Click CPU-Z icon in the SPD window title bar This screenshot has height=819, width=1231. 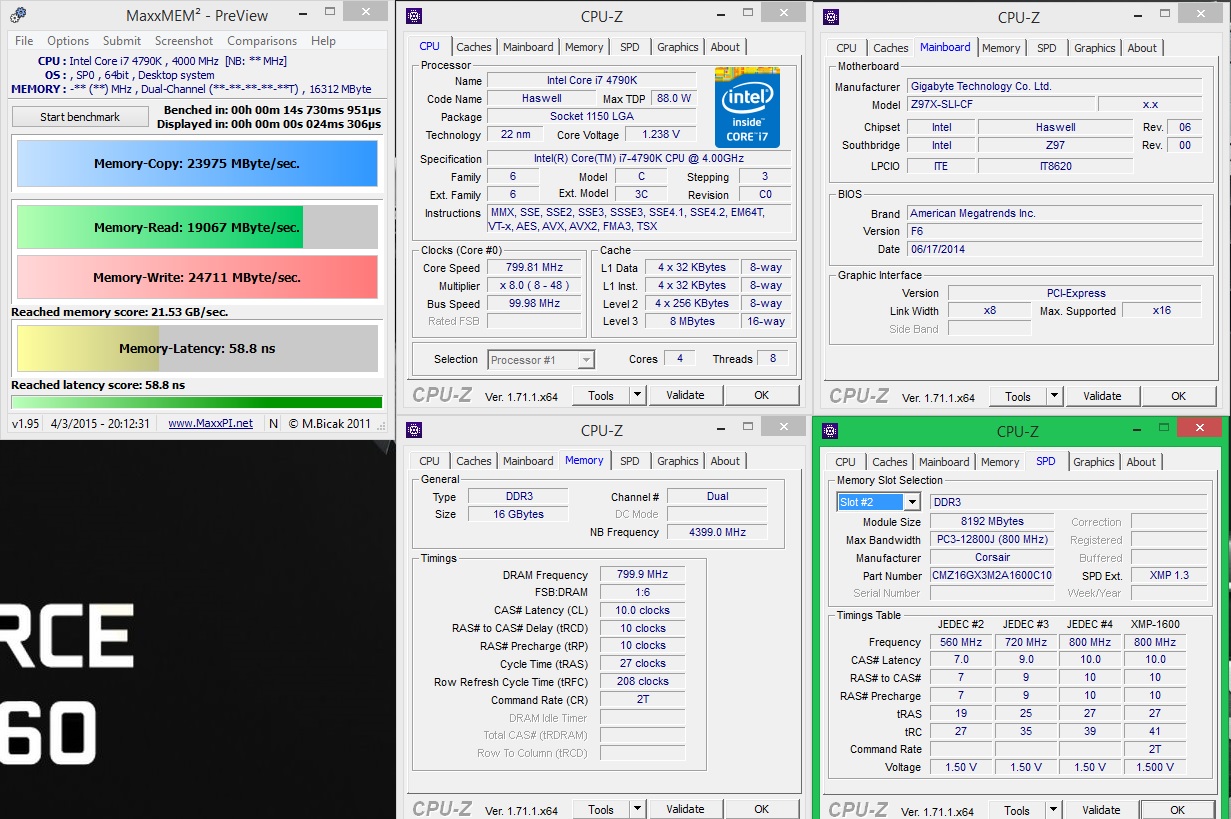830,430
